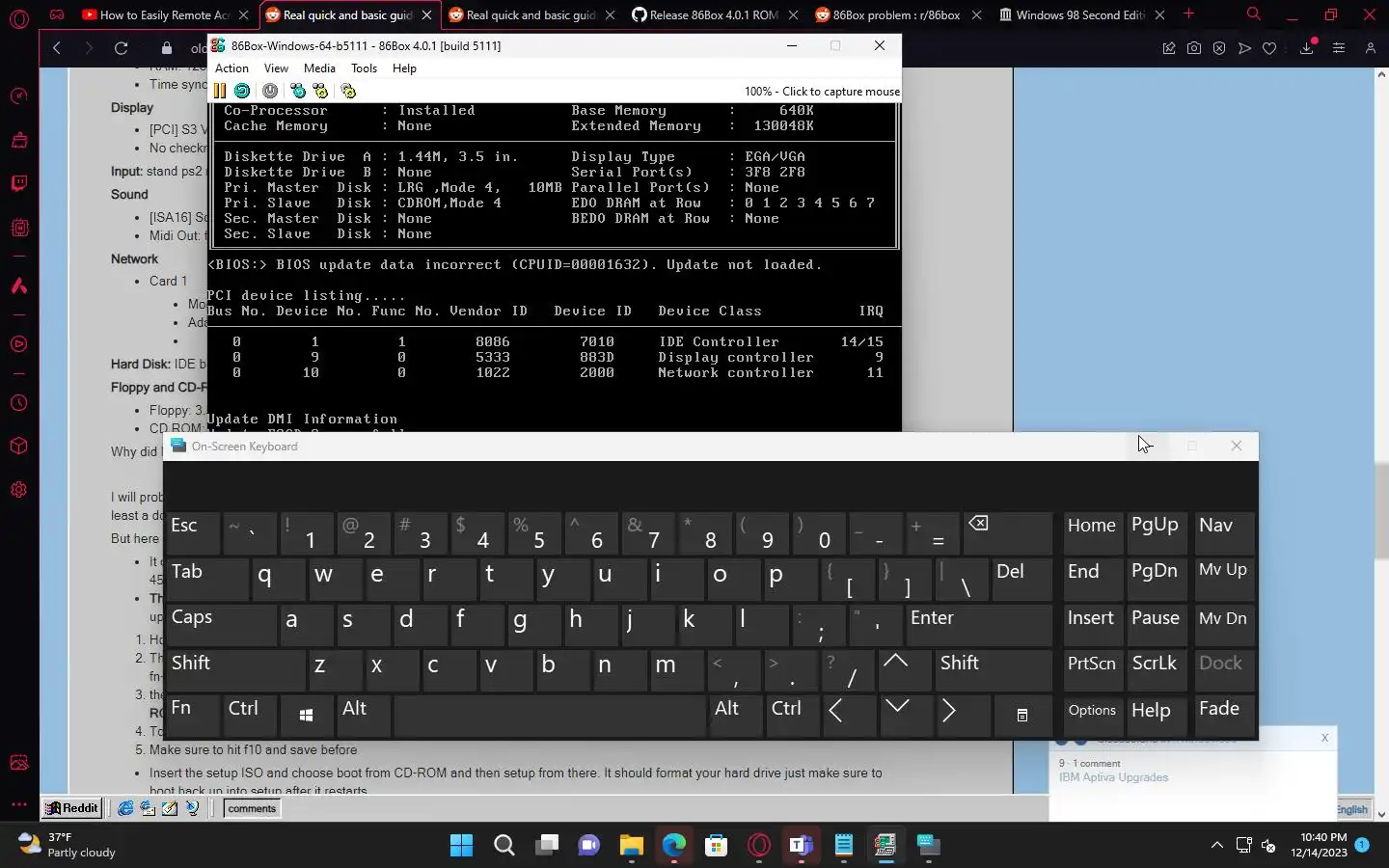Open the Tools menu in 86Box

pos(364,68)
